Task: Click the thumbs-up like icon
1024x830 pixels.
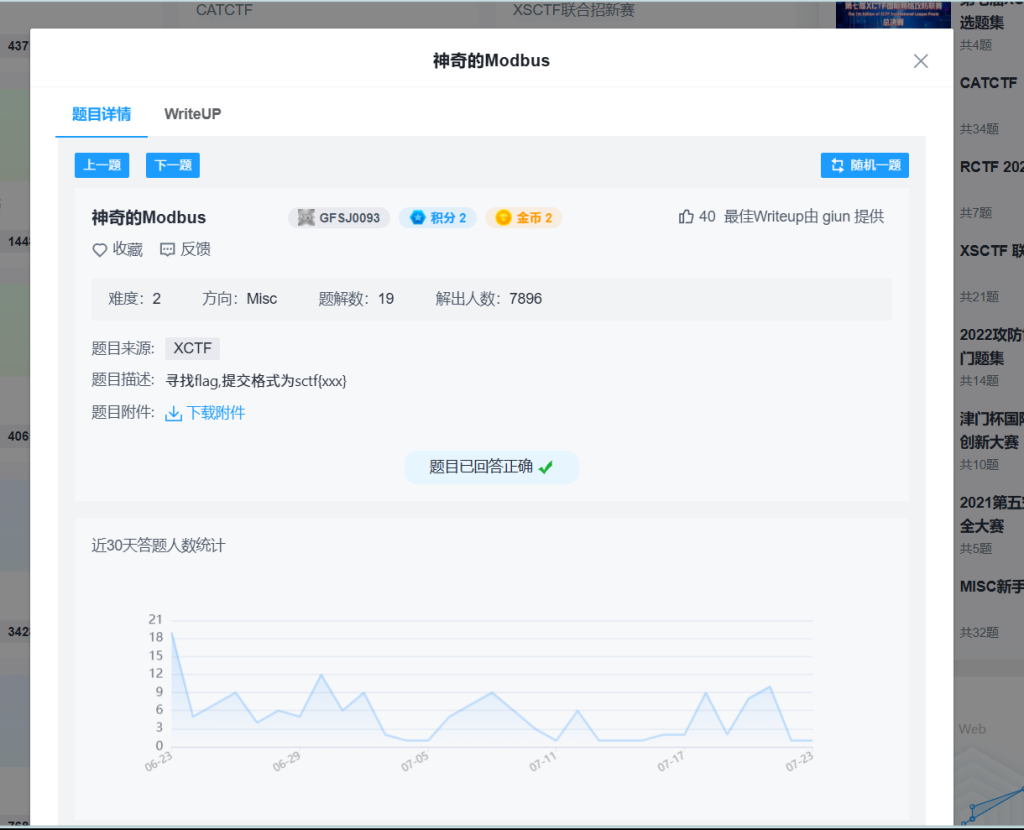Action: [686, 217]
